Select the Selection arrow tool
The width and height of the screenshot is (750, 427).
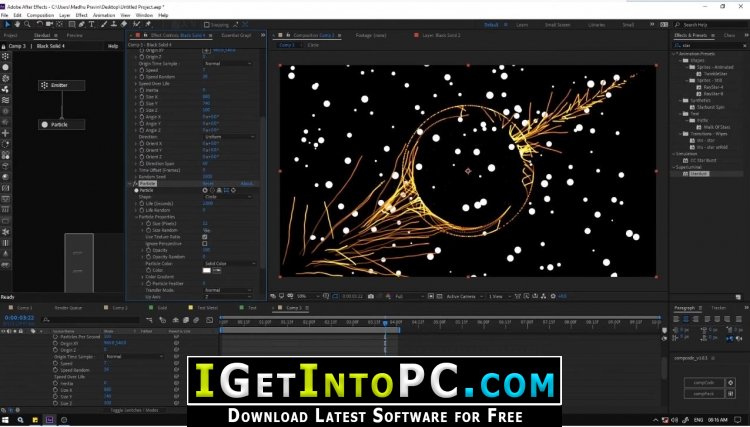click(x=8, y=24)
